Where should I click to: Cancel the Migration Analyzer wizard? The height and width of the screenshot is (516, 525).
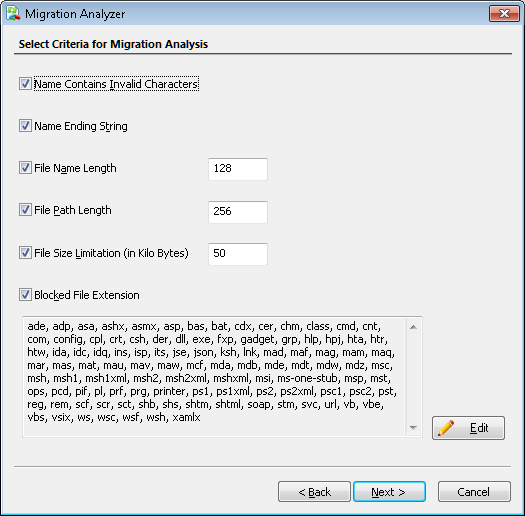(x=474, y=492)
